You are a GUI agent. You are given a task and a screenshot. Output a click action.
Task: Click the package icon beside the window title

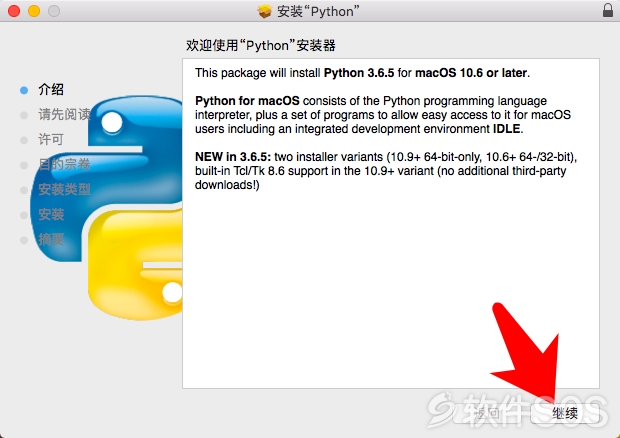click(265, 11)
